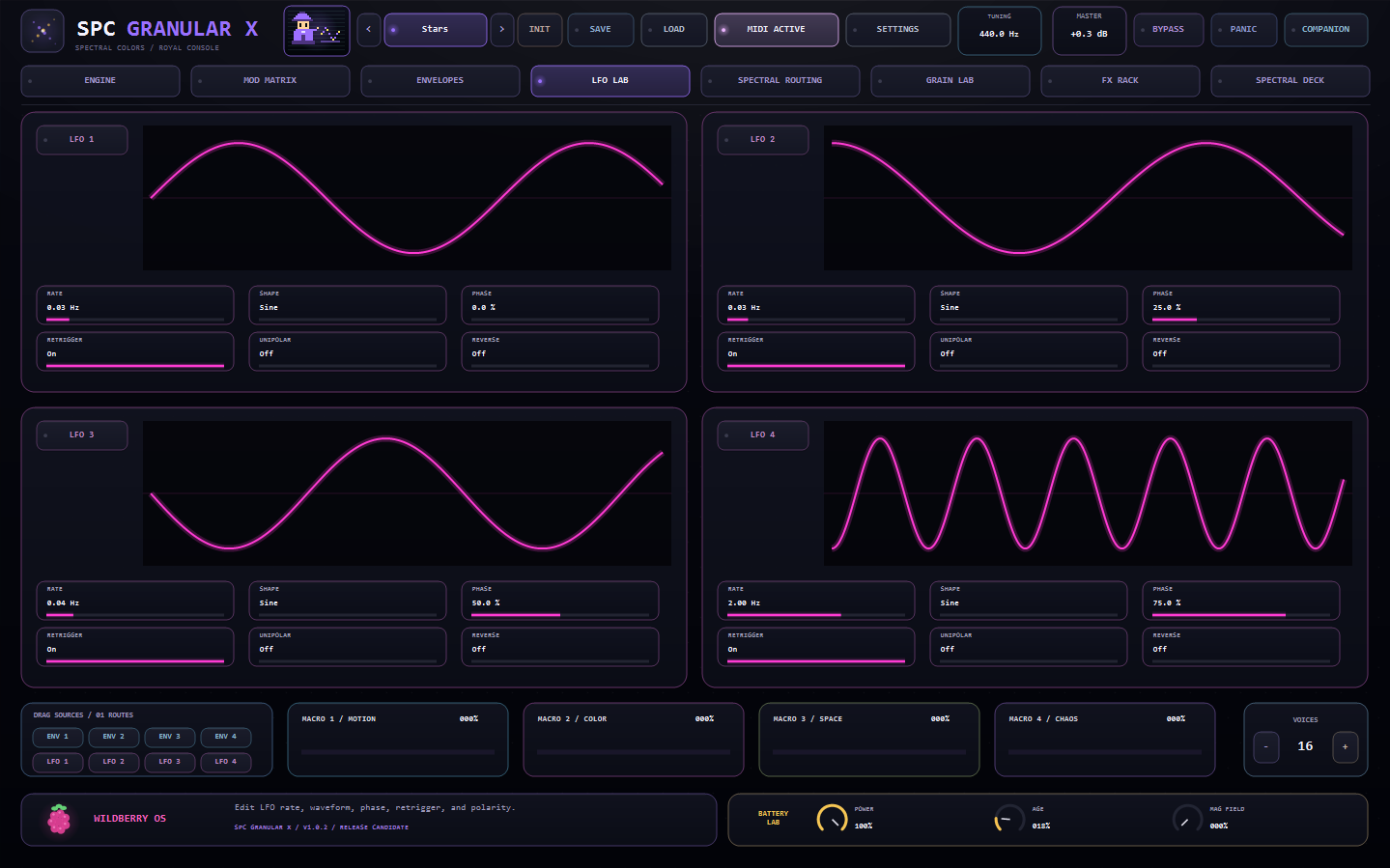Screen dimensions: 1390x868
Task: Open the LFO 2 Shape Sine selector
Action: pos(1029,305)
